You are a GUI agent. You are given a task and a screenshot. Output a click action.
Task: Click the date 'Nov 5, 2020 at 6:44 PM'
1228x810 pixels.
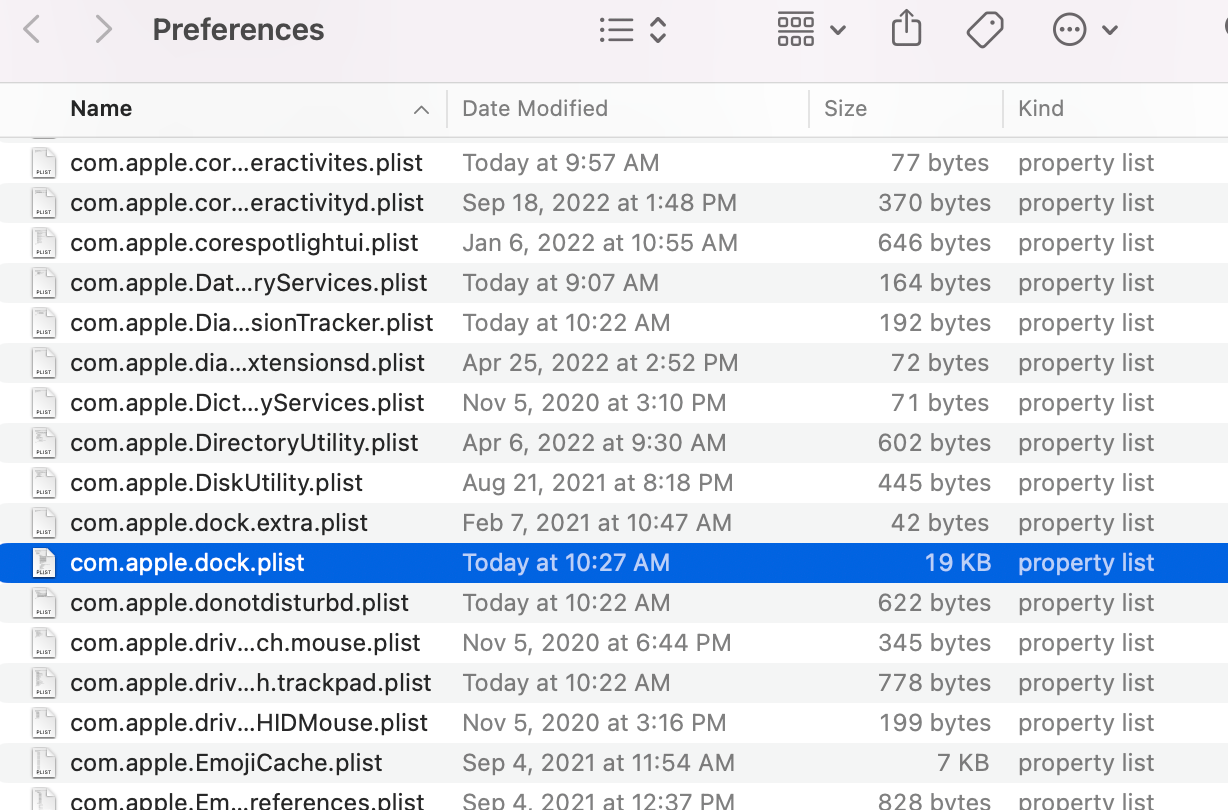pos(596,643)
